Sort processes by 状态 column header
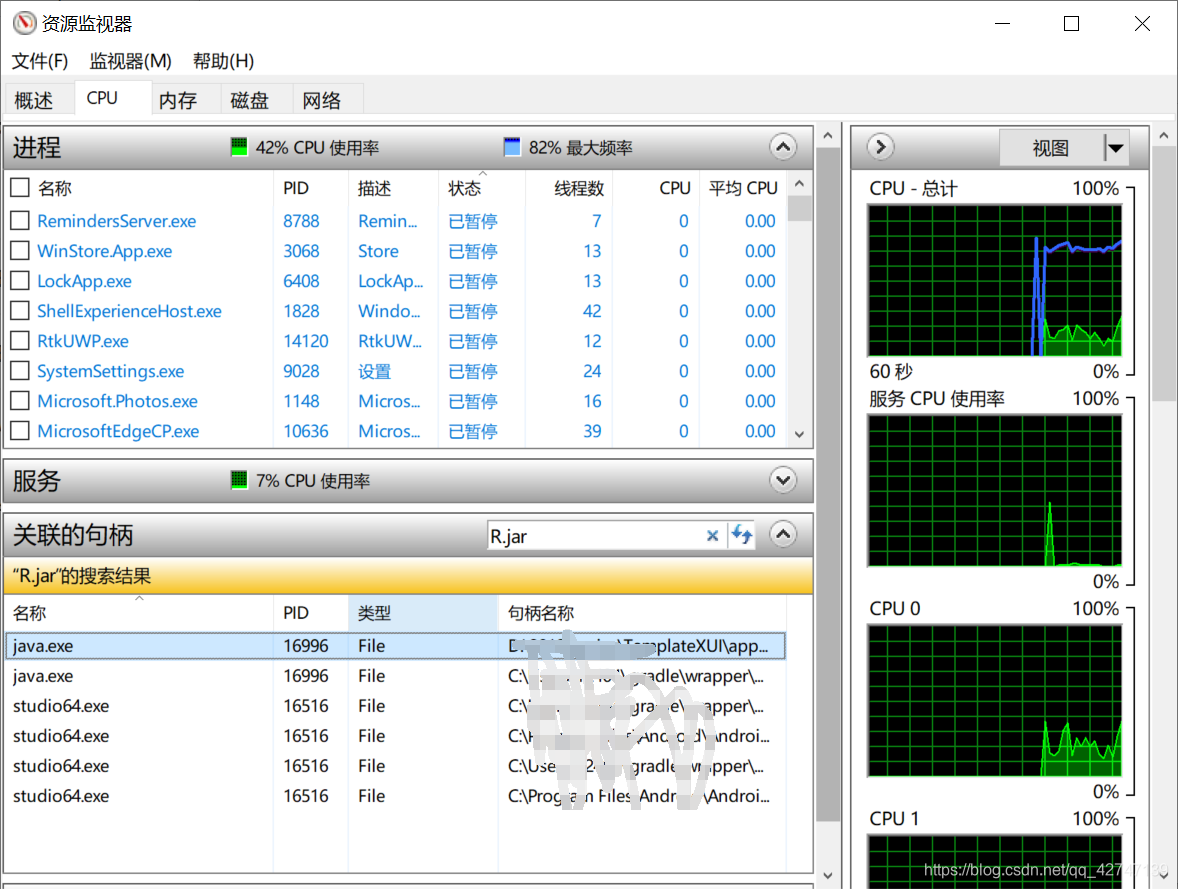This screenshot has width=1178, height=889. point(482,188)
